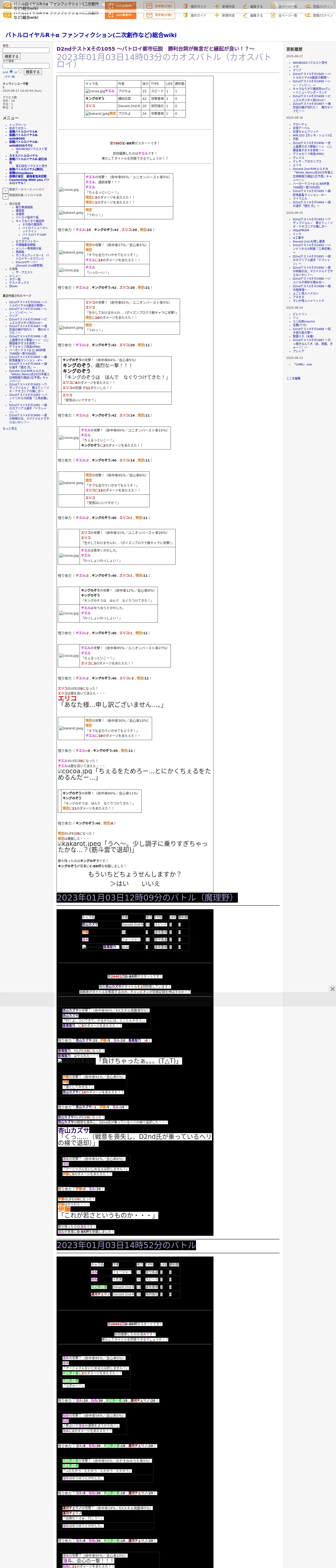Open ライラエル in update history
336x1568 pixels.
tap(300, 198)
